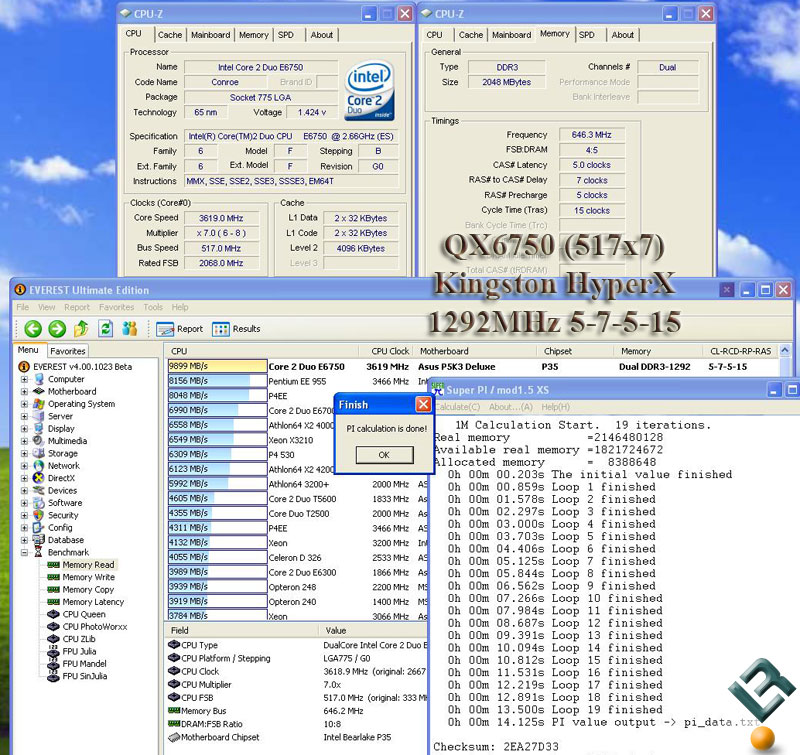Select the Computer node icon in tree
This screenshot has width=800, height=755.
point(39,379)
